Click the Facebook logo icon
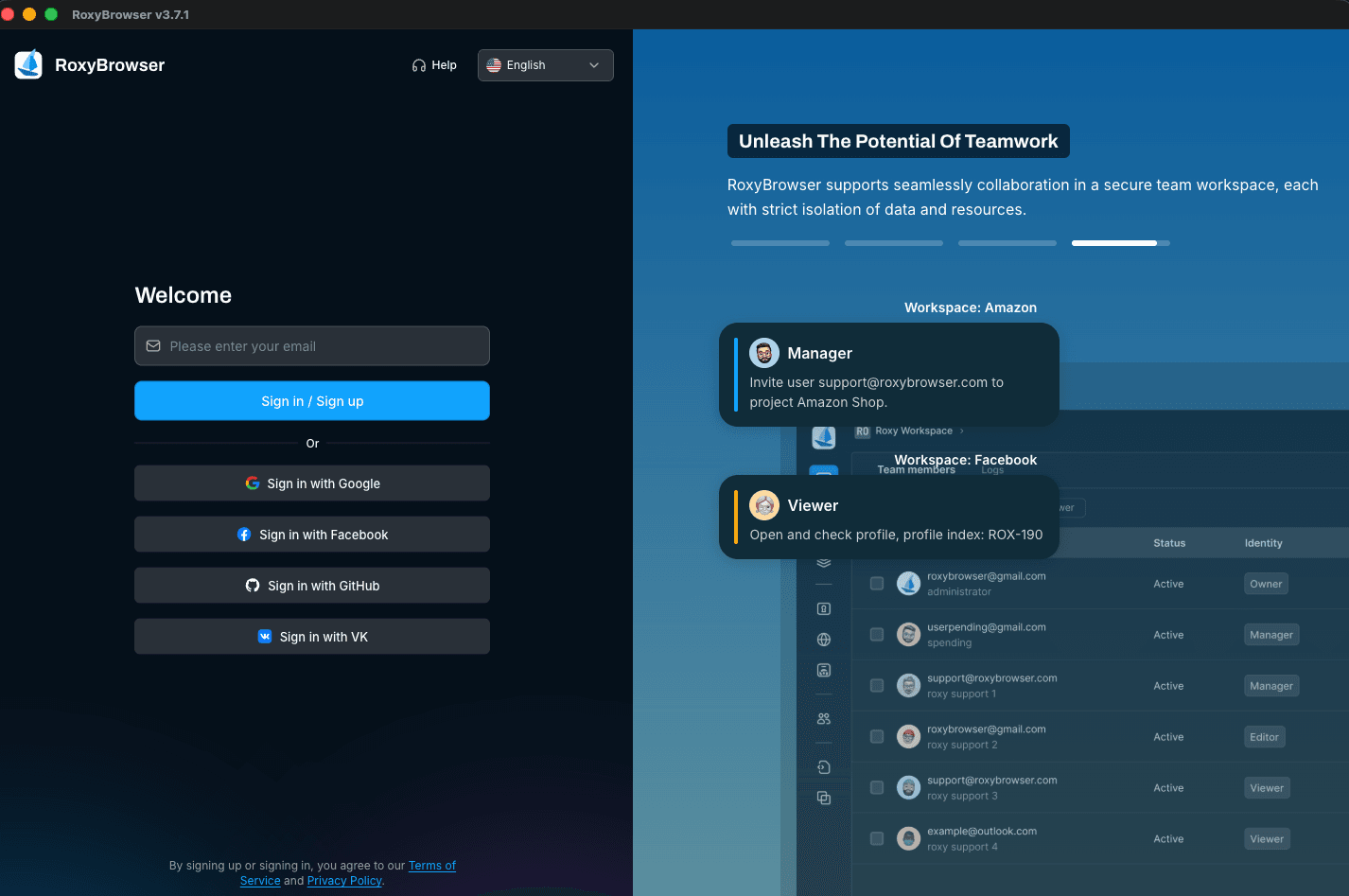 click(244, 535)
